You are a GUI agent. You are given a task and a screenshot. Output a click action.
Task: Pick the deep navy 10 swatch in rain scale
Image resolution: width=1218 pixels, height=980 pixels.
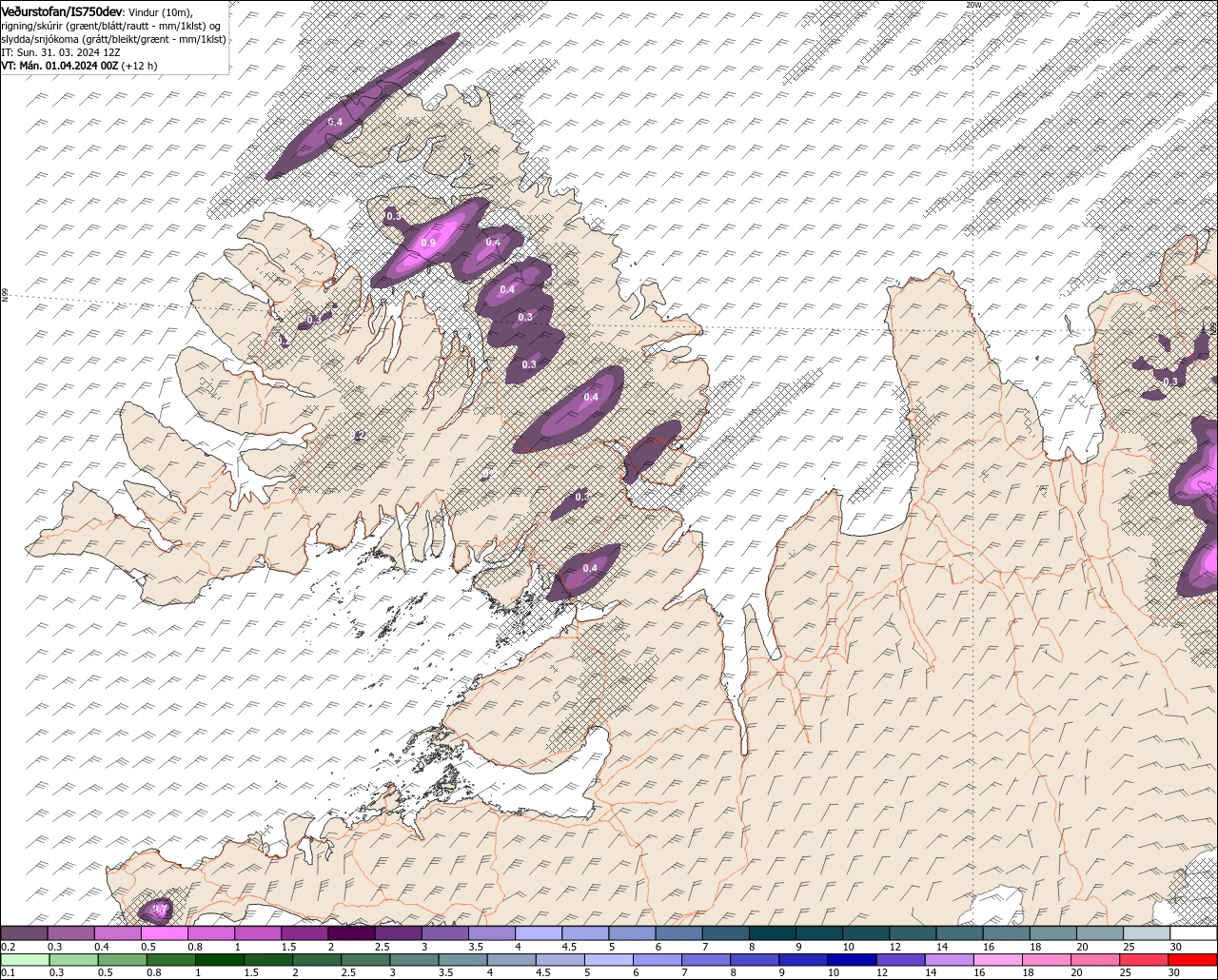[x=852, y=959]
